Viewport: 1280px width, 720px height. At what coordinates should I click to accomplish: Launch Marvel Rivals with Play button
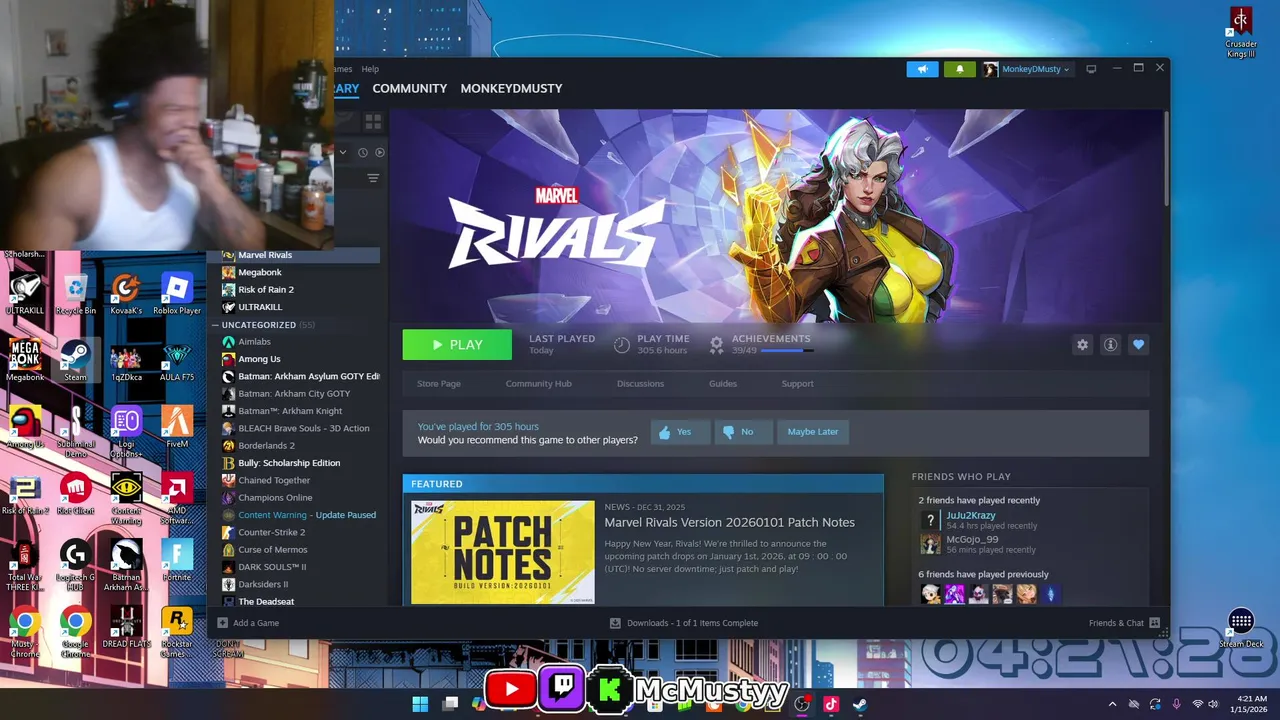click(457, 344)
